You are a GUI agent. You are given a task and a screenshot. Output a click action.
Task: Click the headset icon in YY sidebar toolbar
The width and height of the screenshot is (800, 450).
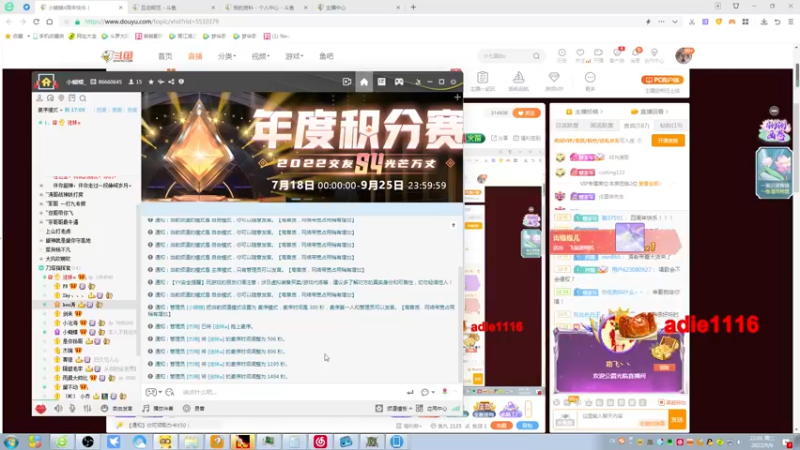point(50,98)
